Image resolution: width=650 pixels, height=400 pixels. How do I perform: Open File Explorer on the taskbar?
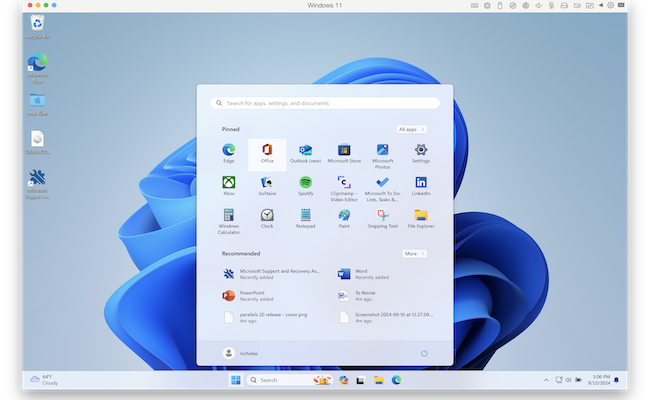point(378,380)
